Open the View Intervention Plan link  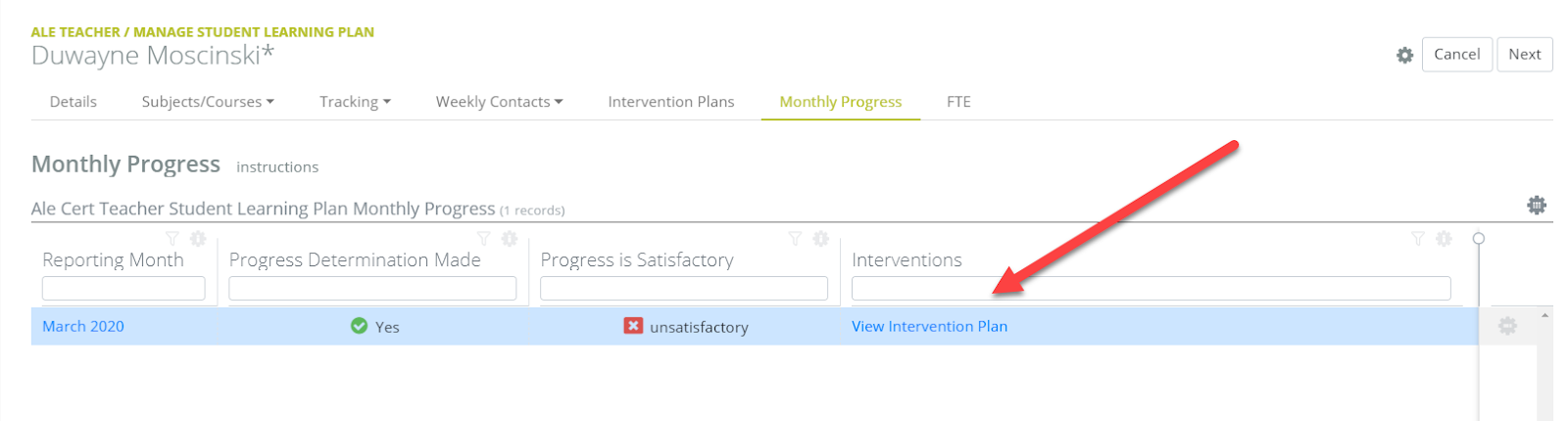coord(929,326)
